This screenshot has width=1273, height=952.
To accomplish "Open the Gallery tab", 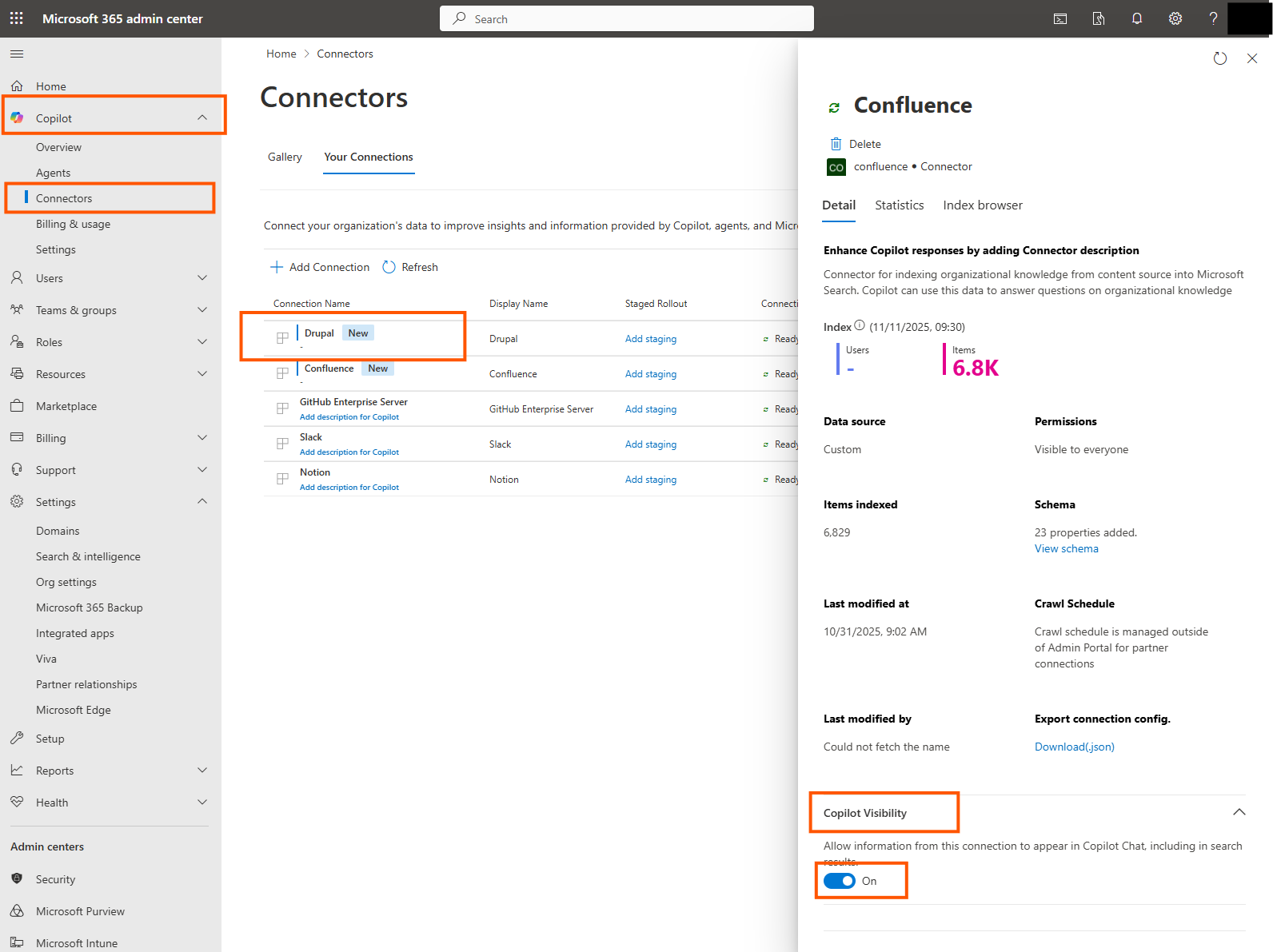I will coord(285,157).
